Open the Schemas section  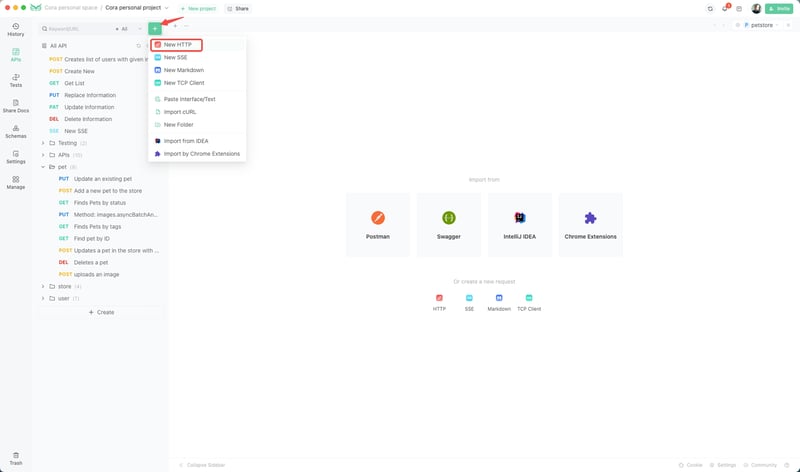pyautogui.click(x=16, y=132)
